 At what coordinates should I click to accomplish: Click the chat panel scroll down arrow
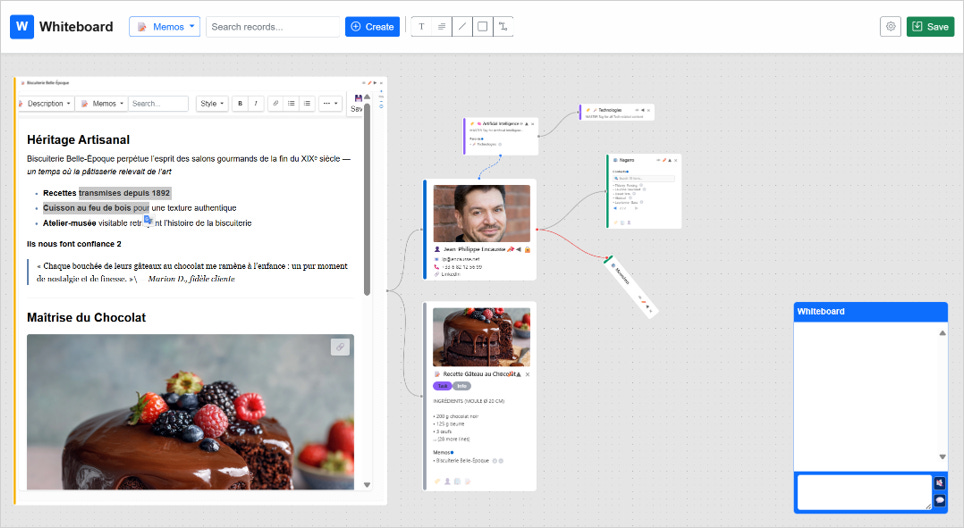click(942, 457)
